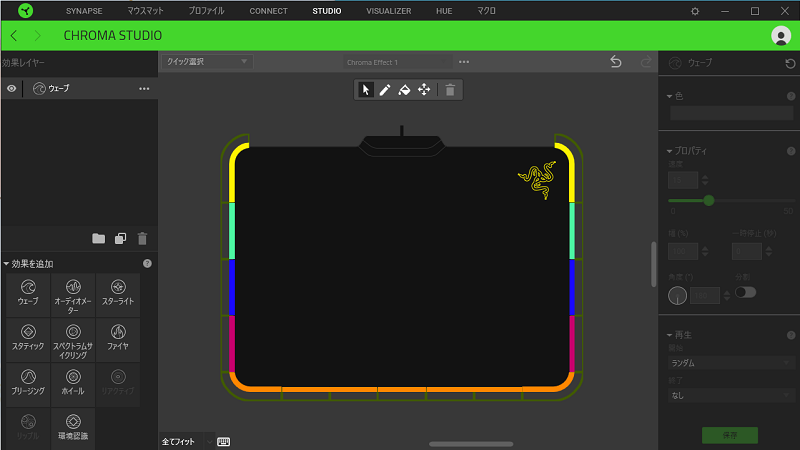Click the angle dial control
Image resolution: width=800 pixels, height=450 pixels.
(x=677, y=295)
